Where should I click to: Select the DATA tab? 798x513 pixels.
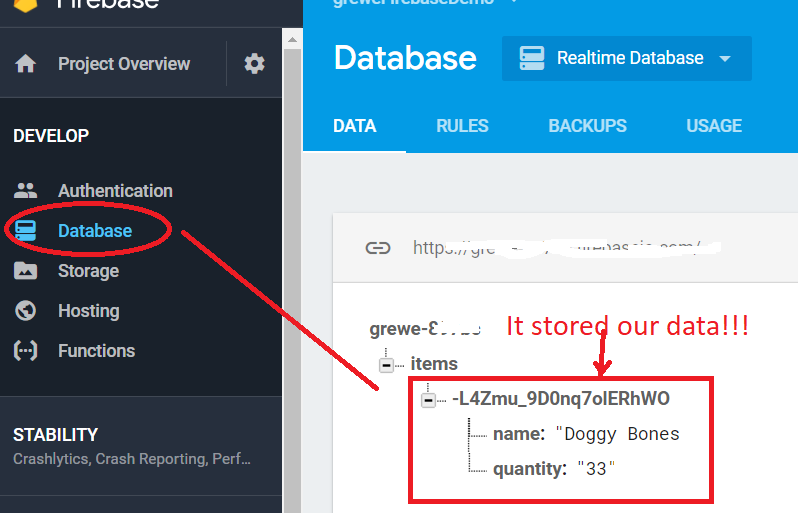tap(354, 126)
